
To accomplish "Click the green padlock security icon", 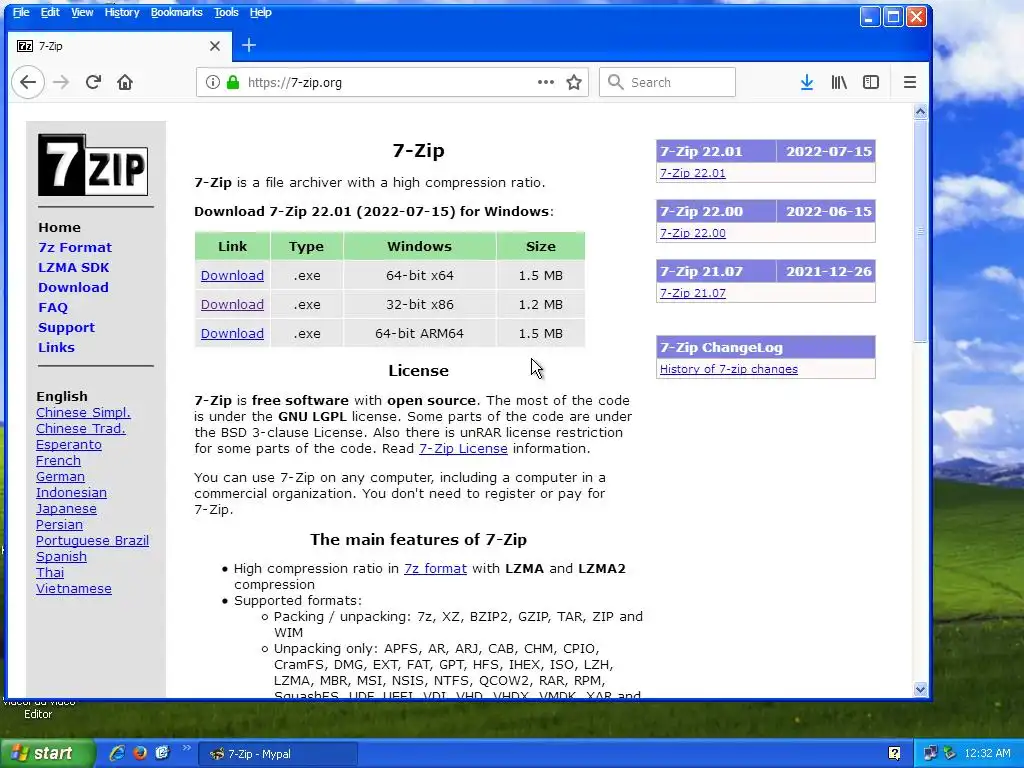I will pyautogui.click(x=233, y=82).
